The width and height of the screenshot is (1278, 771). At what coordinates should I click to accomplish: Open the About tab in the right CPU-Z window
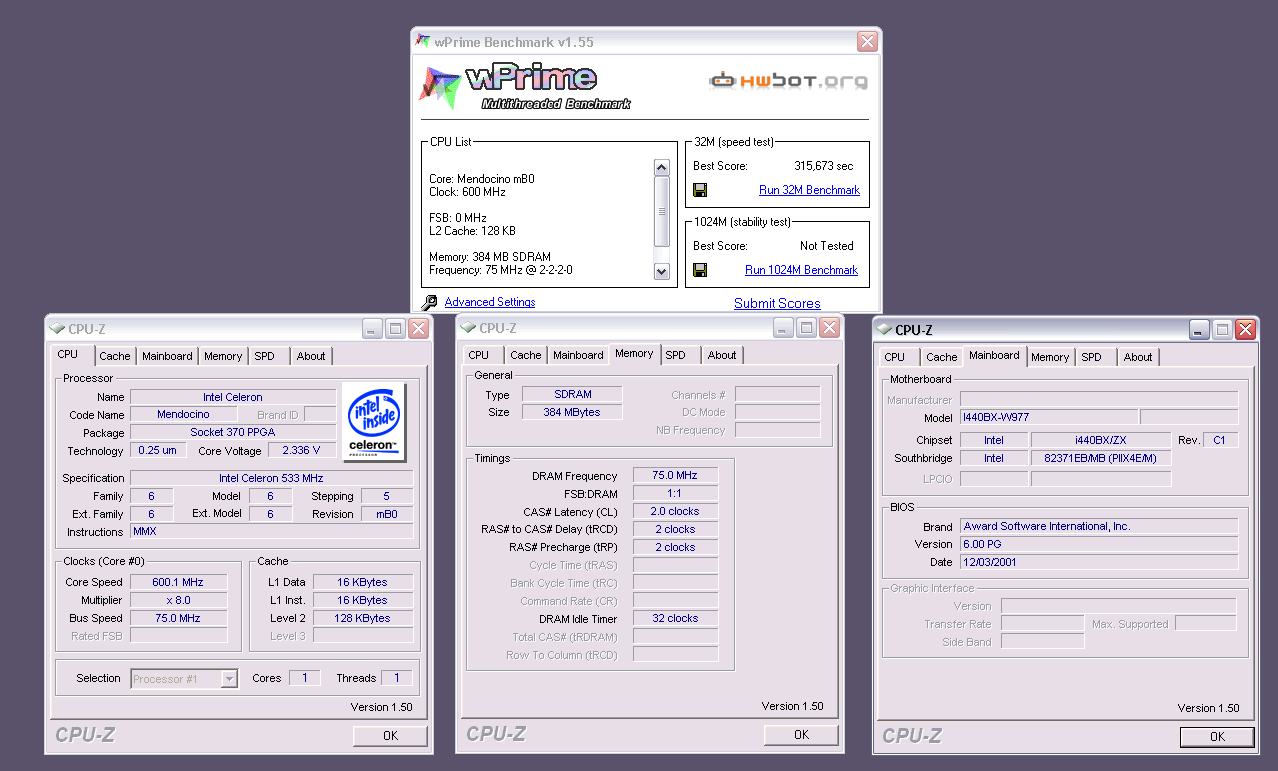point(1138,357)
